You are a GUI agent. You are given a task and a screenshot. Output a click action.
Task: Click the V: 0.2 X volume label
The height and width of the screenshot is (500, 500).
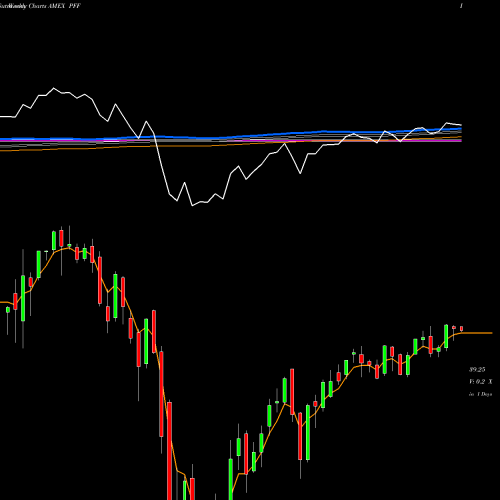click(480, 382)
